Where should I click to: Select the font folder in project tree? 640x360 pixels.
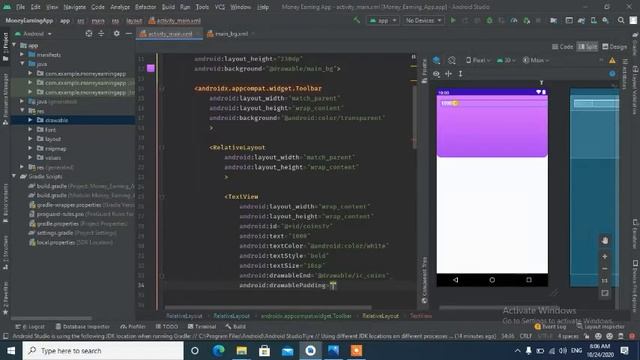(x=50, y=130)
